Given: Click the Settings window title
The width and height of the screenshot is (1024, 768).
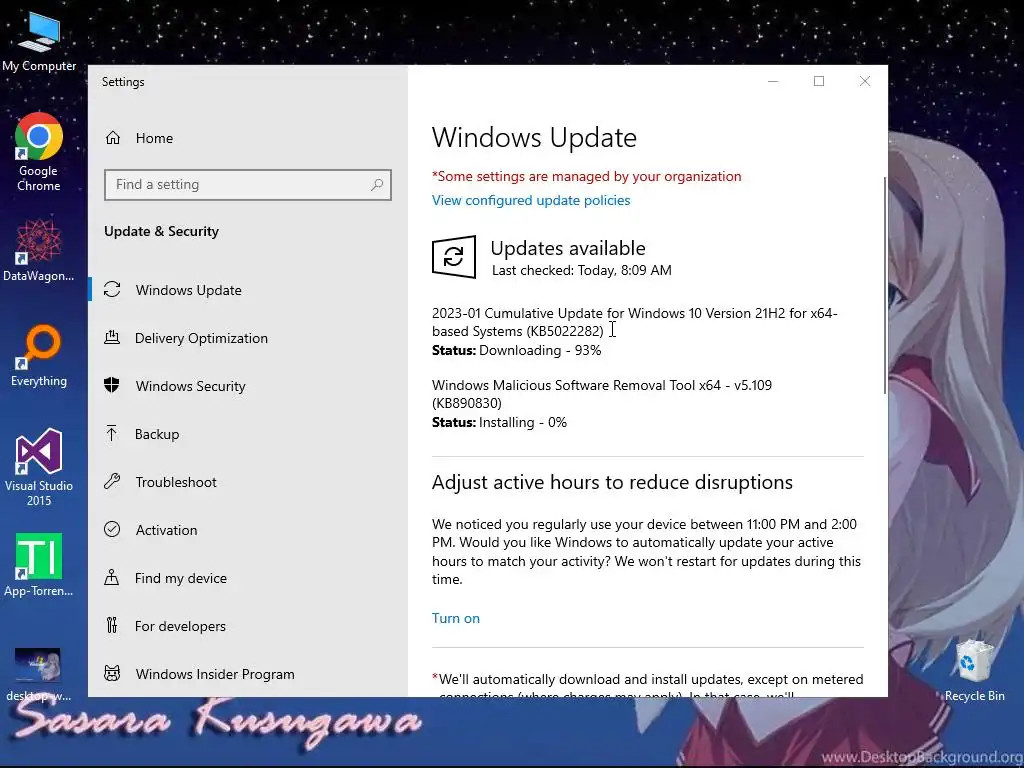Looking at the screenshot, I should pyautogui.click(x=123, y=82).
